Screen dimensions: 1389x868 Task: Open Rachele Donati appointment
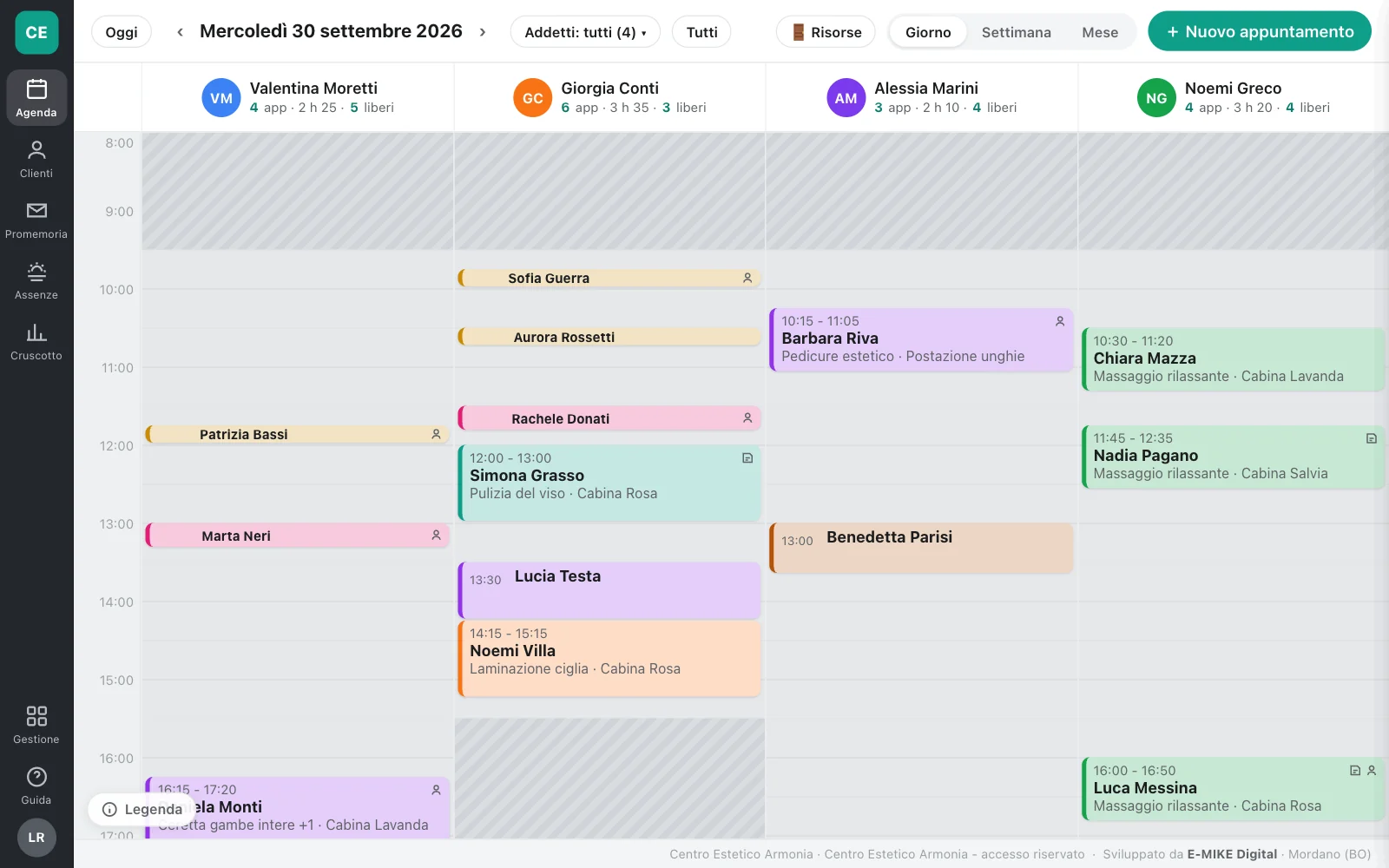click(609, 418)
